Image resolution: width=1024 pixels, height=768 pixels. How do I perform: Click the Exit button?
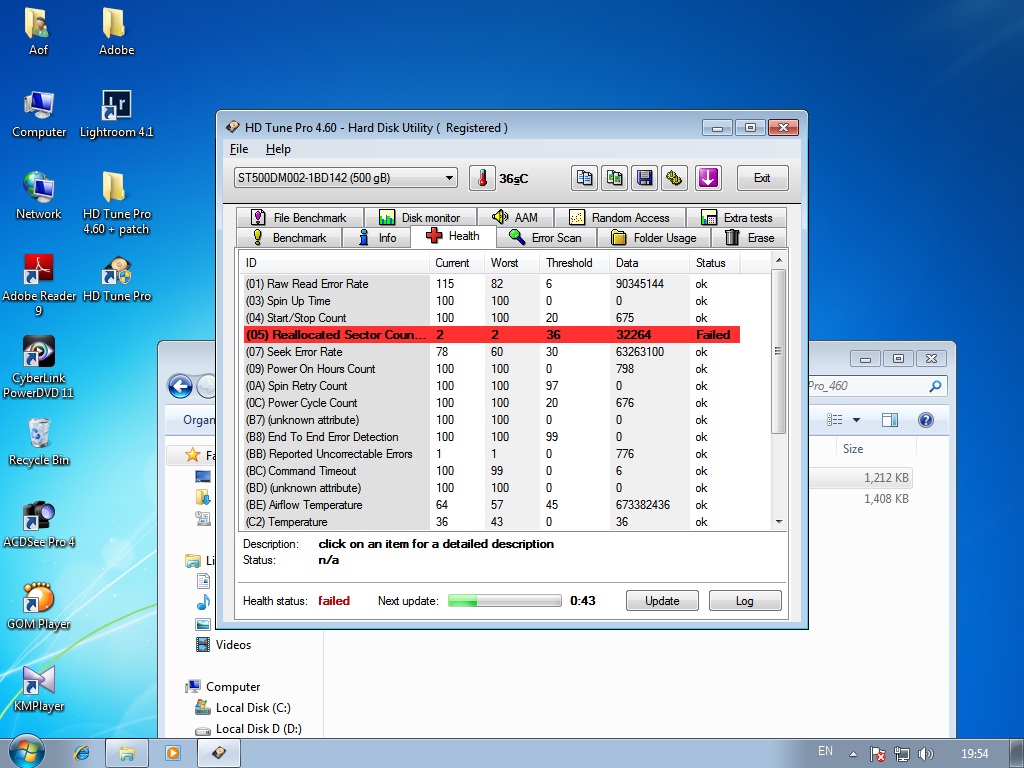(762, 178)
